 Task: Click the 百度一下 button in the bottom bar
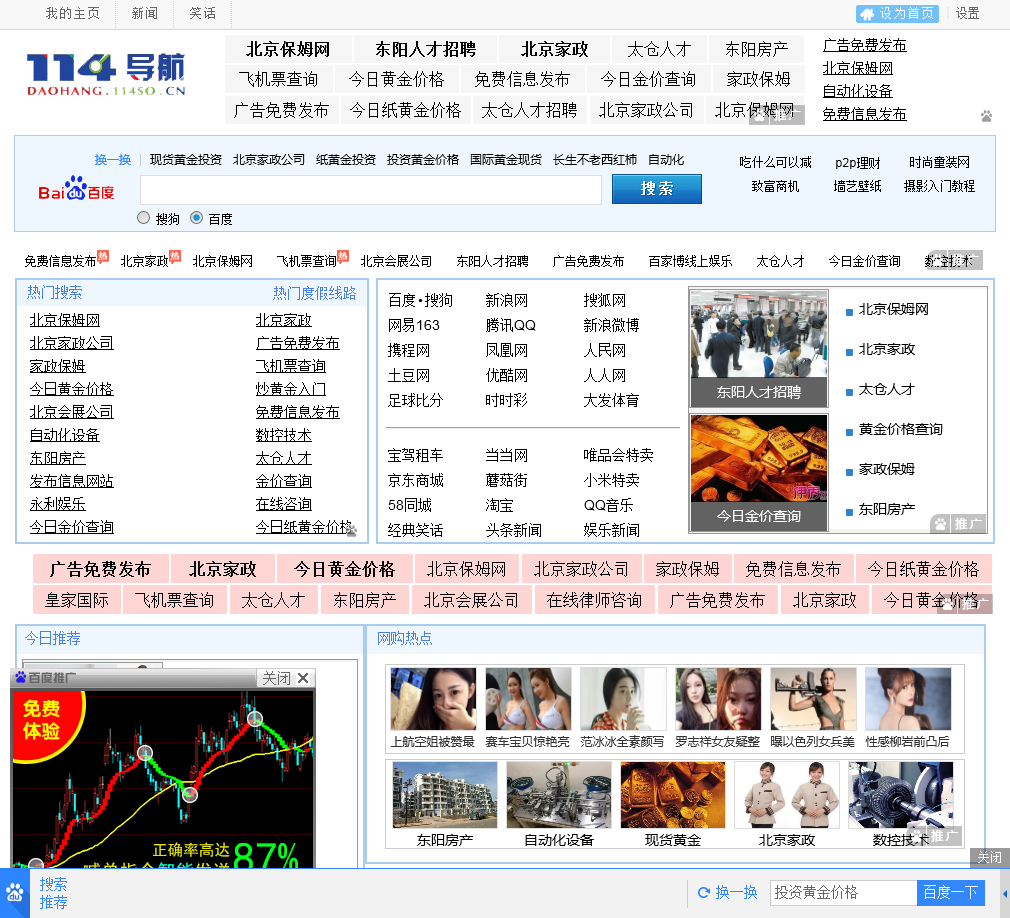(x=950, y=892)
